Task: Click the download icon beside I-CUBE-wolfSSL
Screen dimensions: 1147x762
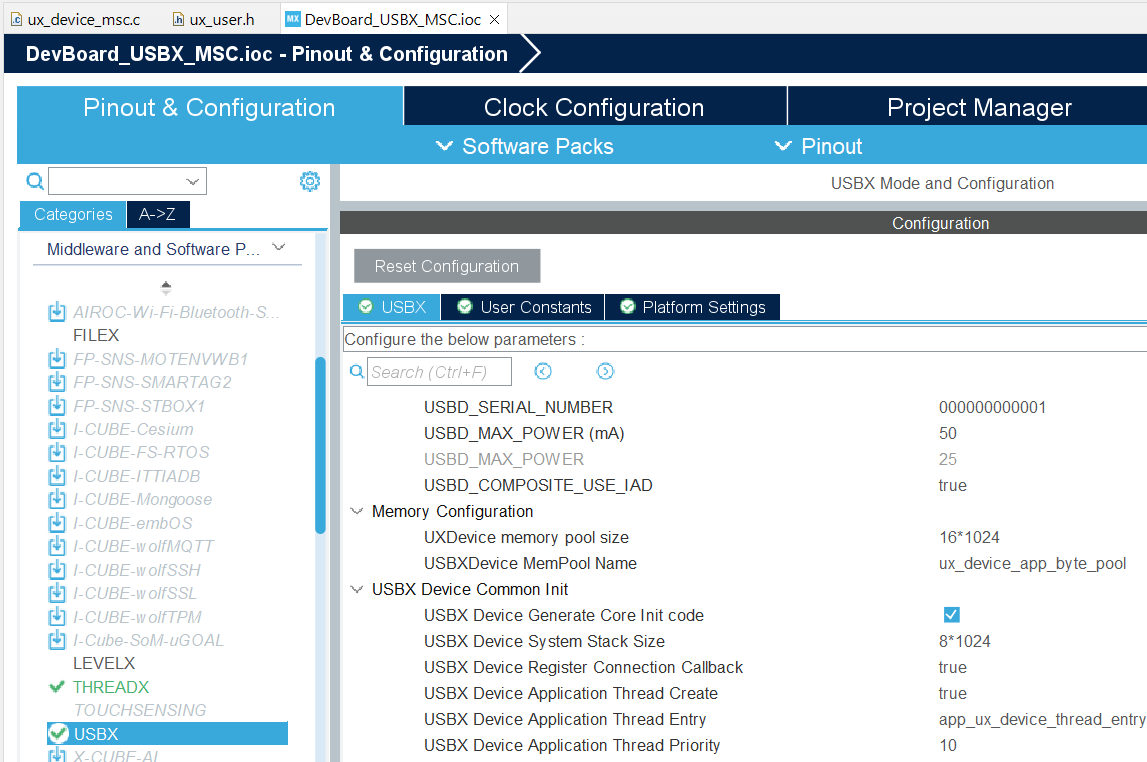Action: click(x=56, y=593)
